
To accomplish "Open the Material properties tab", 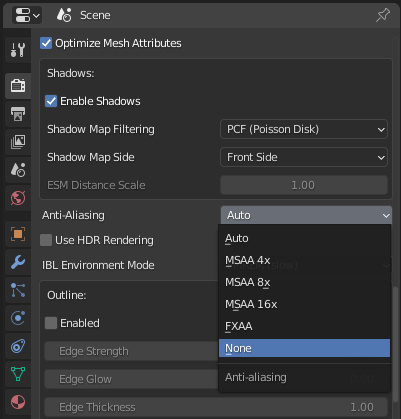I will coord(18,402).
